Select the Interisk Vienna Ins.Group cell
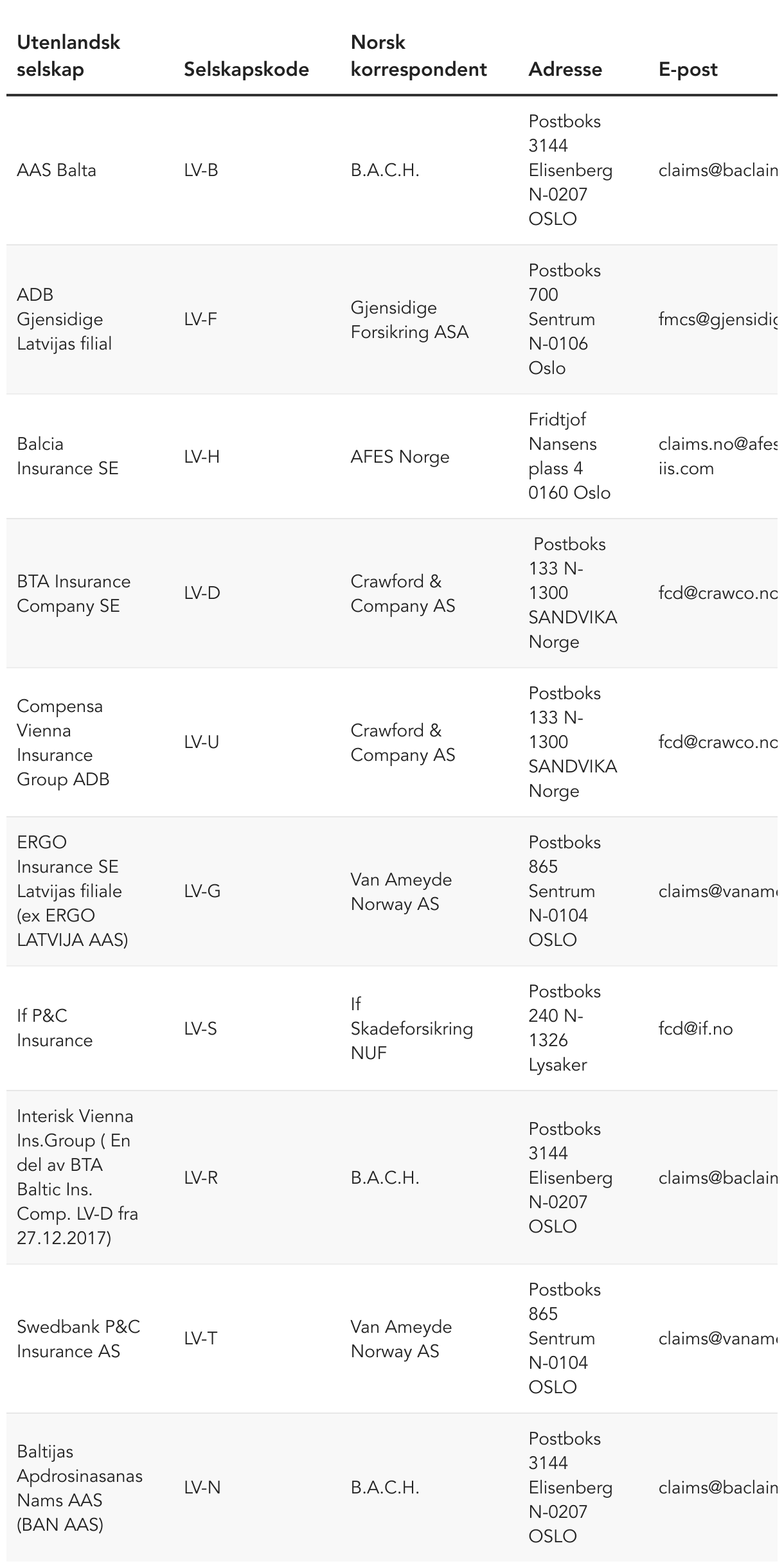Viewport: 784px width, 1568px height. pos(78,1177)
